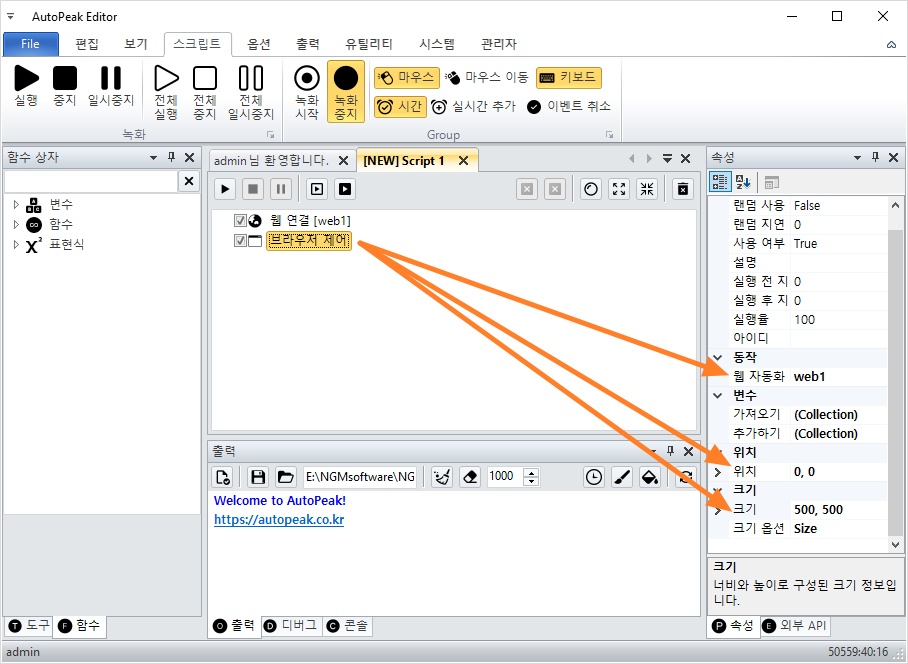Click the script toolbar play button
This screenshot has height=664, width=908.
(x=225, y=189)
